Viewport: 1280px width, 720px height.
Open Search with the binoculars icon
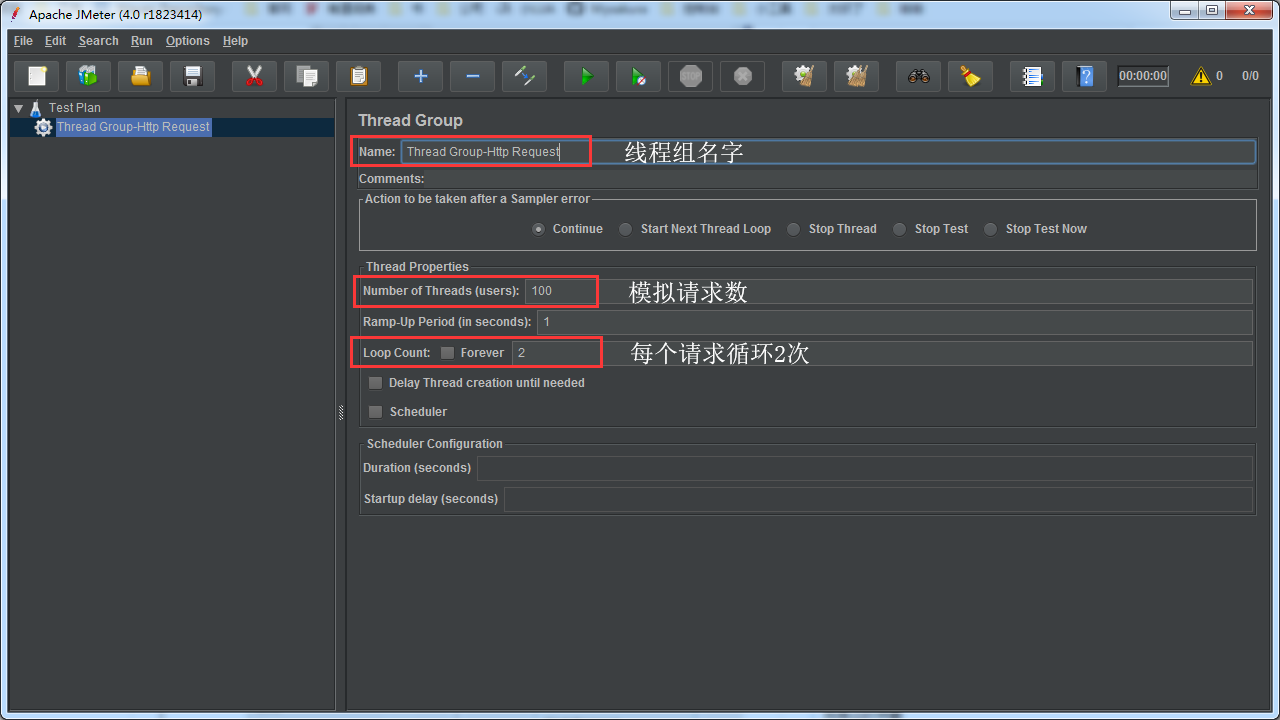click(919, 76)
